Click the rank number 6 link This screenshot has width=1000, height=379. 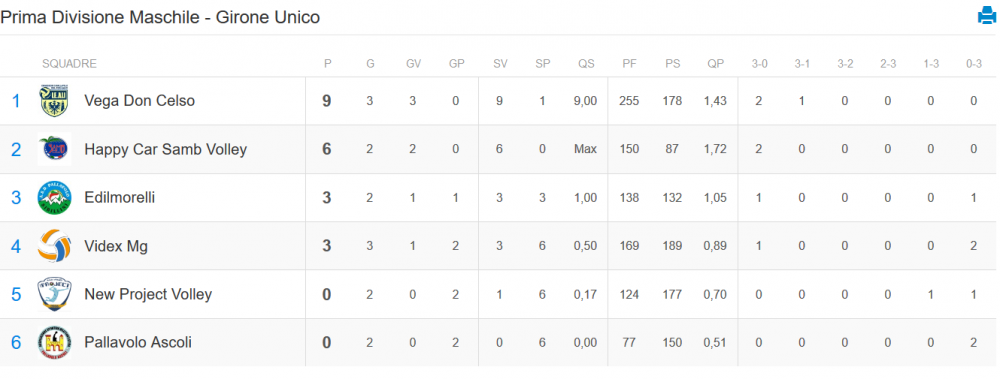coord(16,343)
